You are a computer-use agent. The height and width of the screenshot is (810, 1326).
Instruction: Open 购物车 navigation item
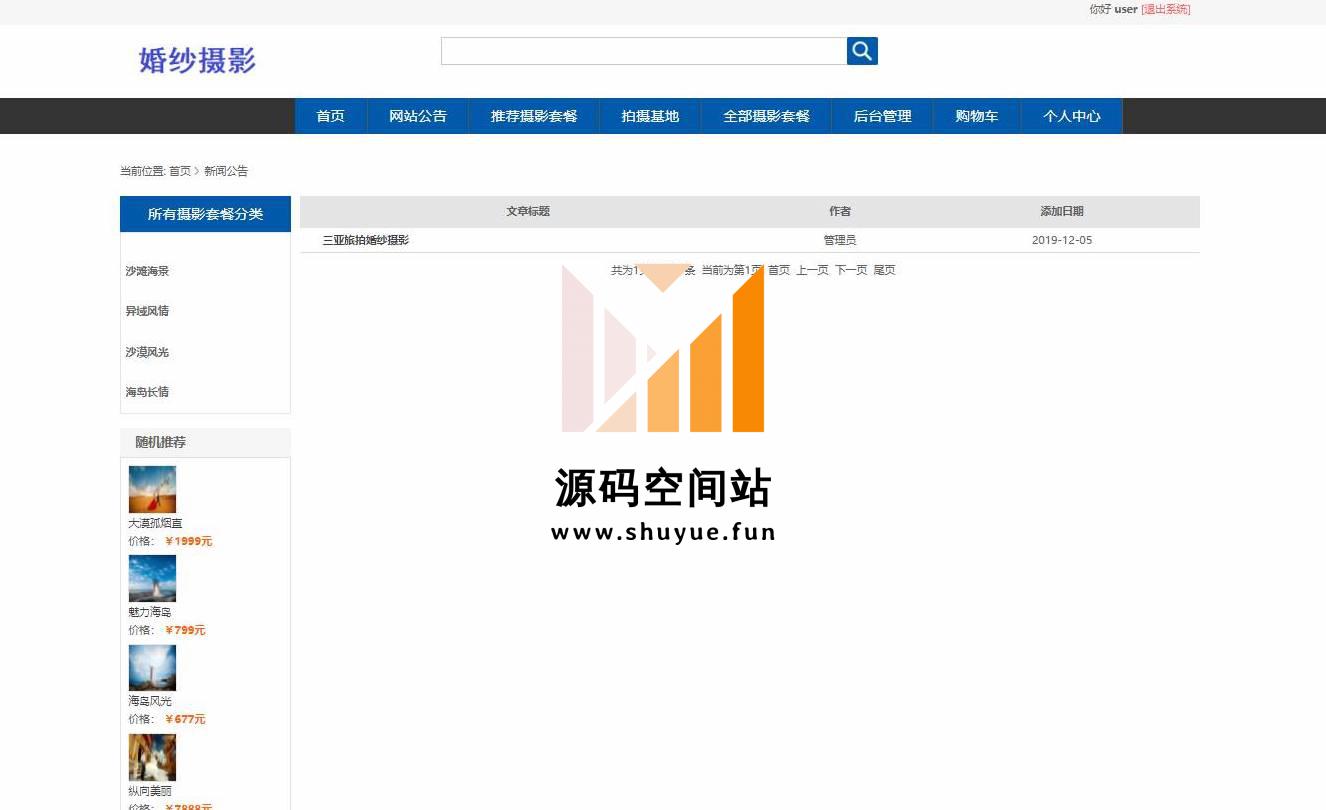coord(977,116)
